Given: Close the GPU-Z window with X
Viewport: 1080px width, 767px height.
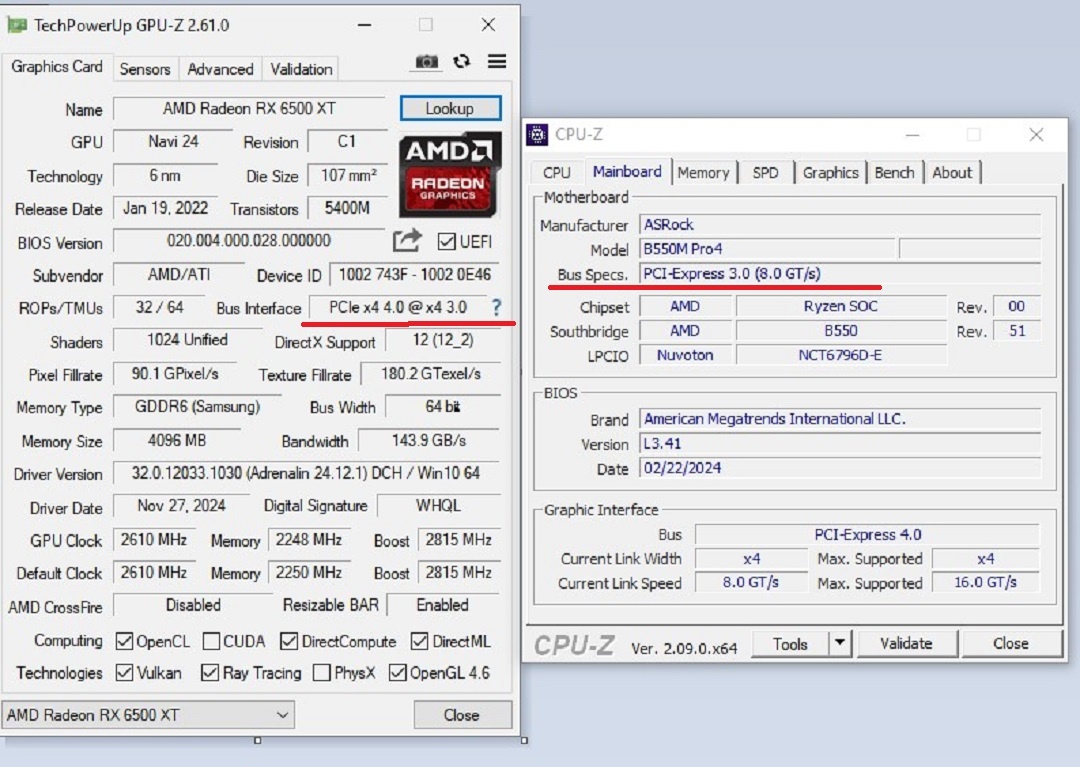Looking at the screenshot, I should 488,25.
